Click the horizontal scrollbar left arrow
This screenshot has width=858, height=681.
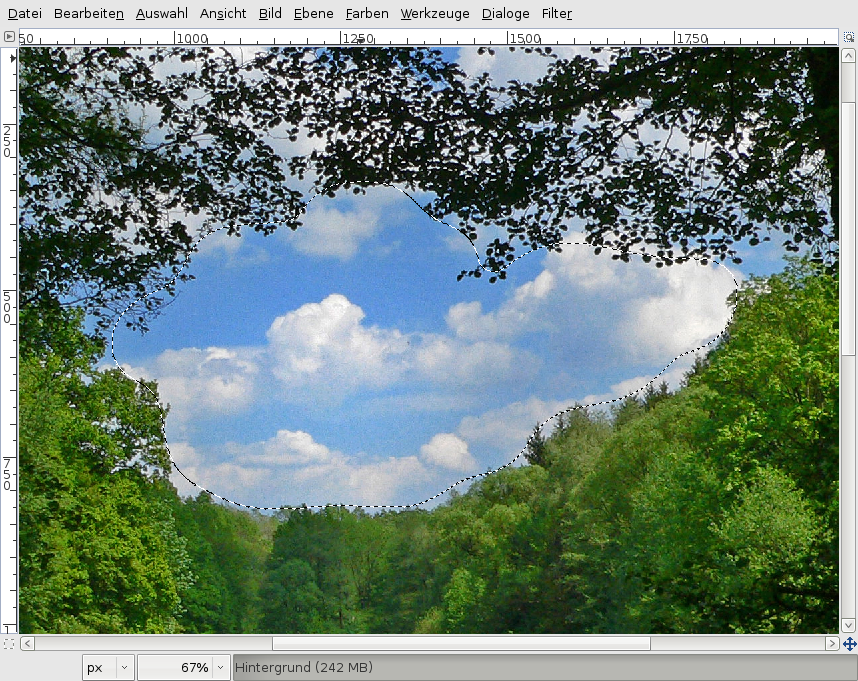(x=27, y=643)
